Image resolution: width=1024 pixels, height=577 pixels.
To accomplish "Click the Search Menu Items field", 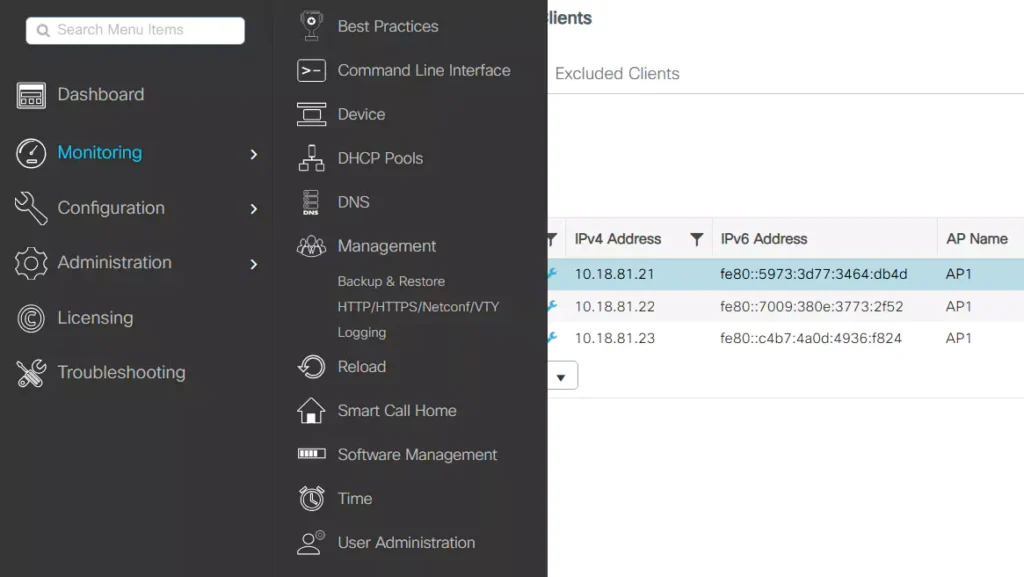I will click(136, 31).
